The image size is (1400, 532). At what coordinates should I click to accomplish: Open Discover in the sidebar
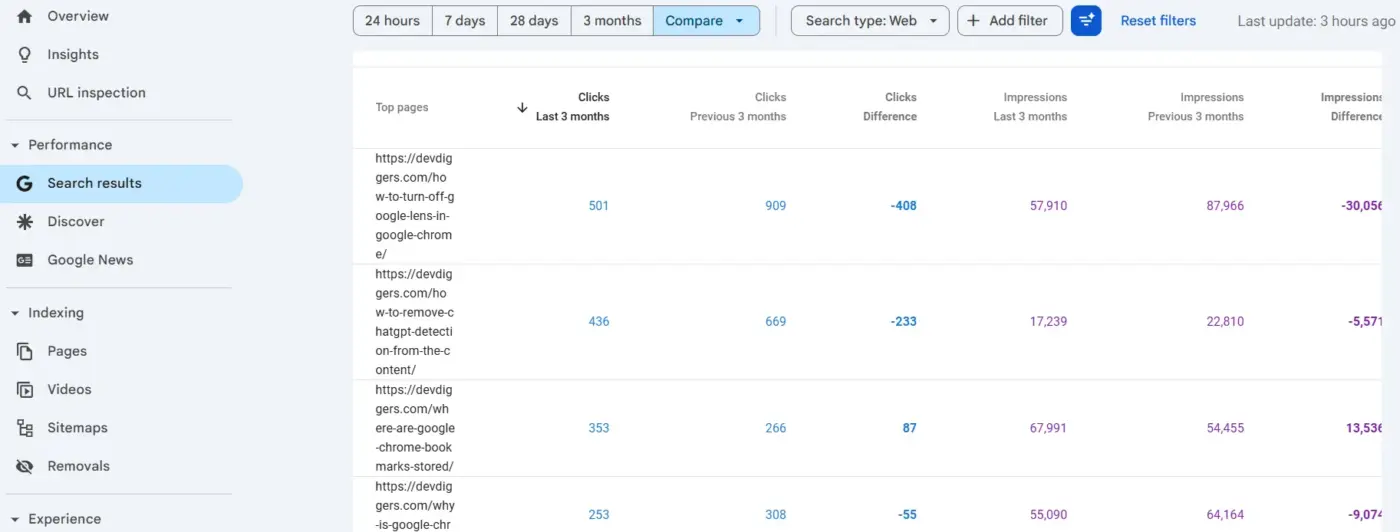click(x=76, y=222)
